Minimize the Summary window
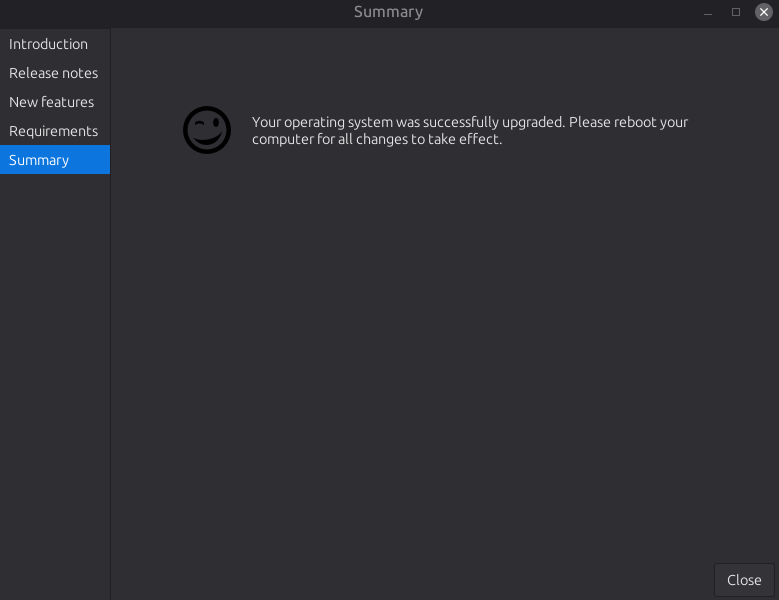Image resolution: width=779 pixels, height=600 pixels. [x=708, y=12]
